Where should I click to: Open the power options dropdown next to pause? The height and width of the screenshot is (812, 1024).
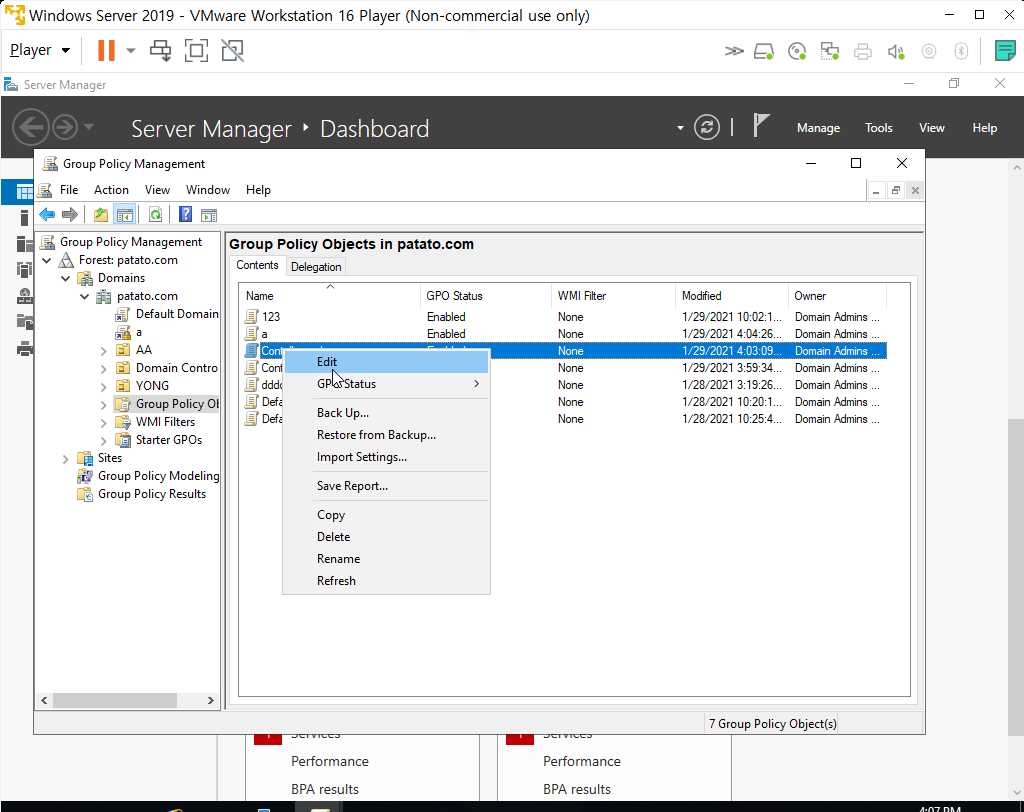click(131, 50)
